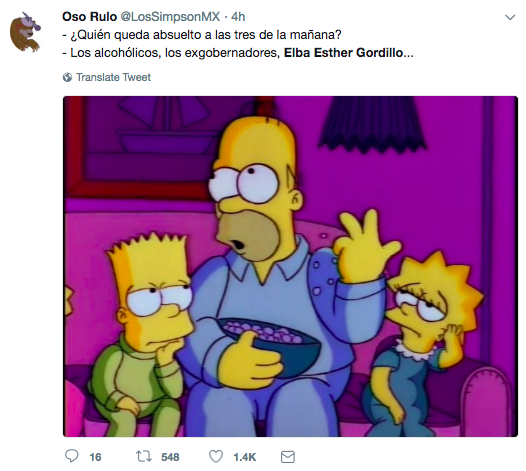Click the Oso Rulo display name
The height and width of the screenshot is (471, 526).
(89, 16)
